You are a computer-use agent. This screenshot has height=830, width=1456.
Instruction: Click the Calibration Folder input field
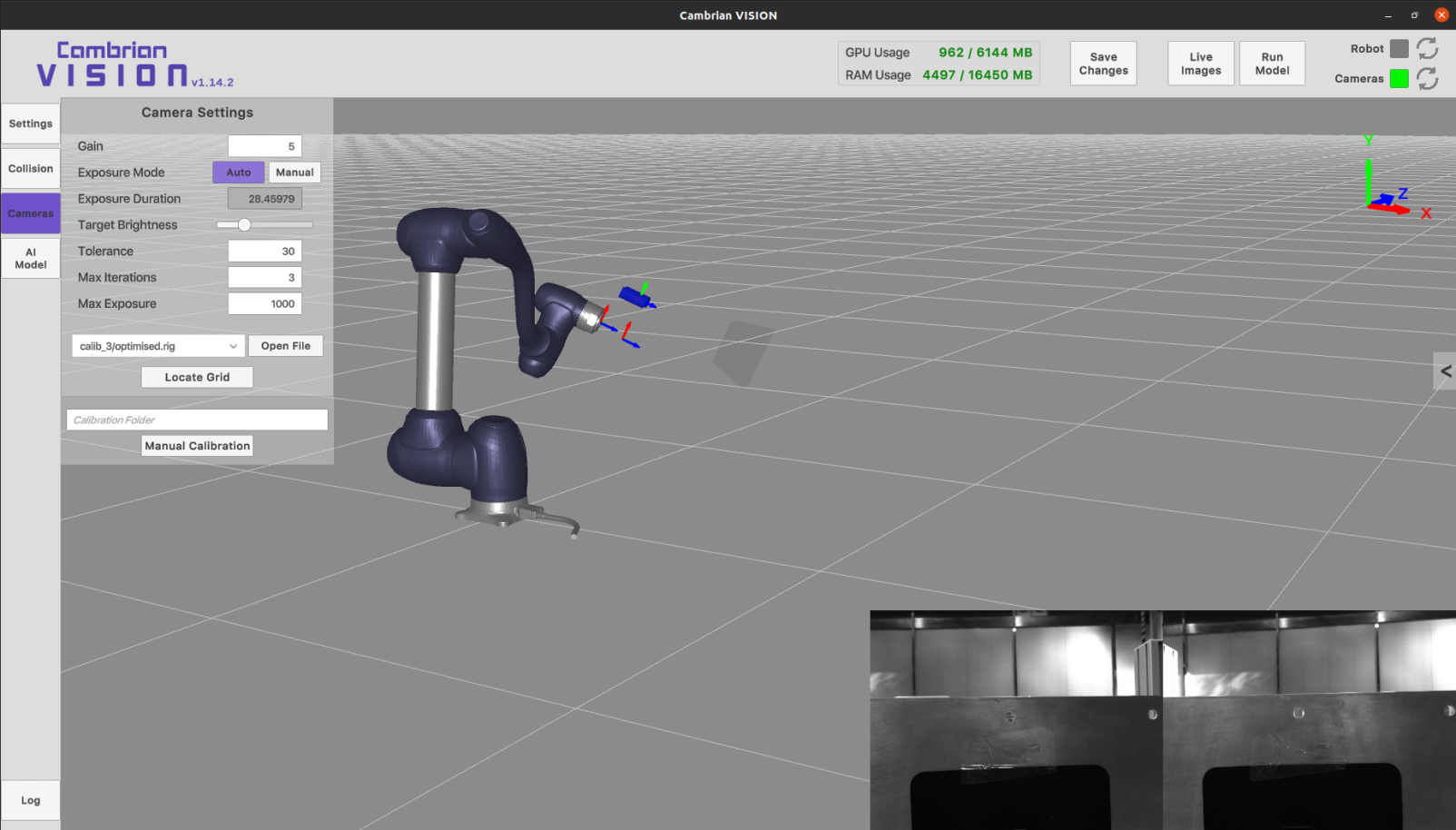pyautogui.click(x=197, y=420)
